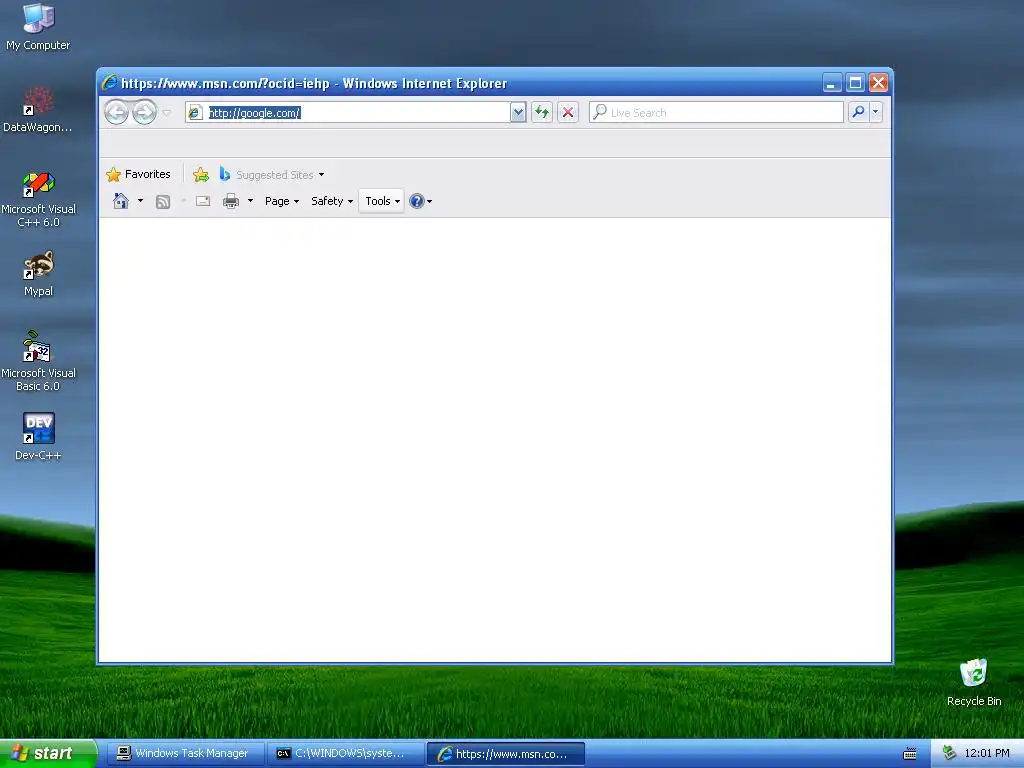Image resolution: width=1024 pixels, height=768 pixels.
Task: Click the Home page icon
Action: coord(121,201)
